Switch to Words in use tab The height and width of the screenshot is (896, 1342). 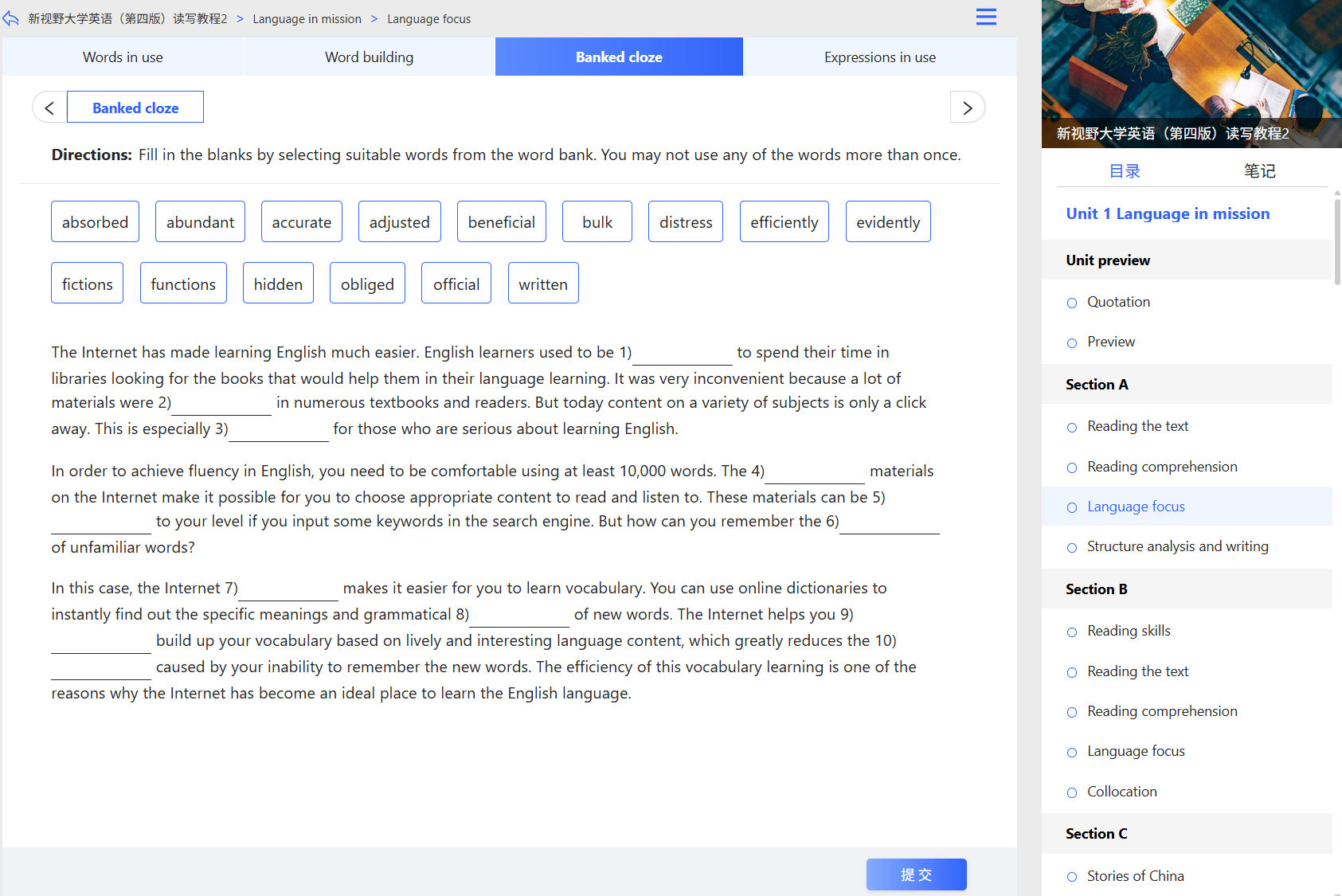click(x=123, y=57)
